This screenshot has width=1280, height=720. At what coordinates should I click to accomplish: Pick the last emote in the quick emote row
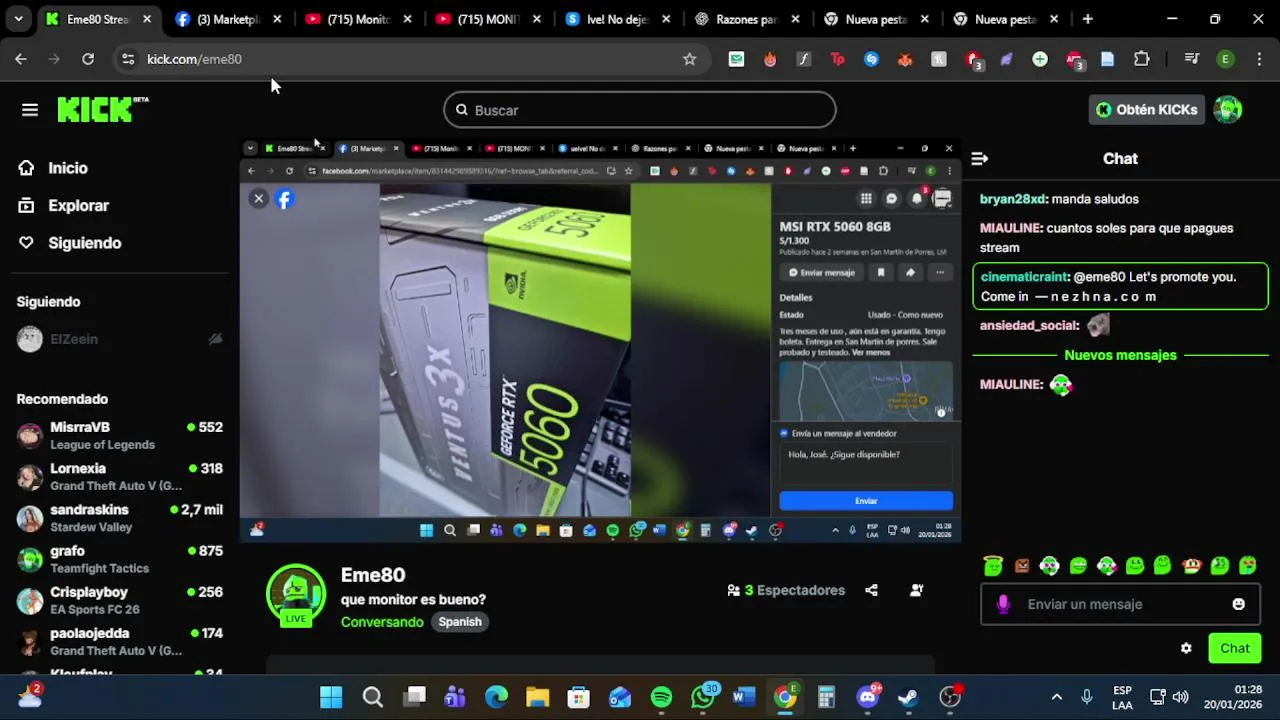point(1248,565)
